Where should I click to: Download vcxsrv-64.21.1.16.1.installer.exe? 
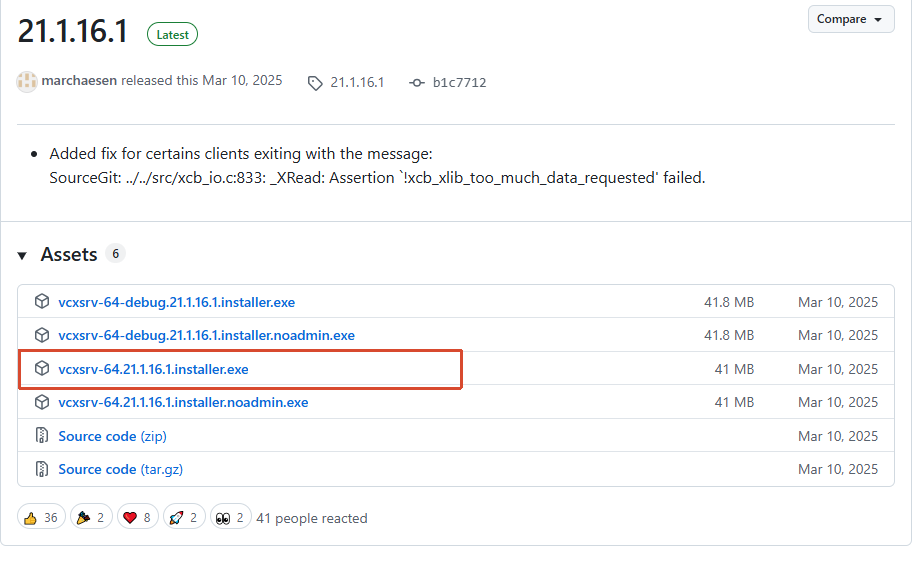point(153,369)
